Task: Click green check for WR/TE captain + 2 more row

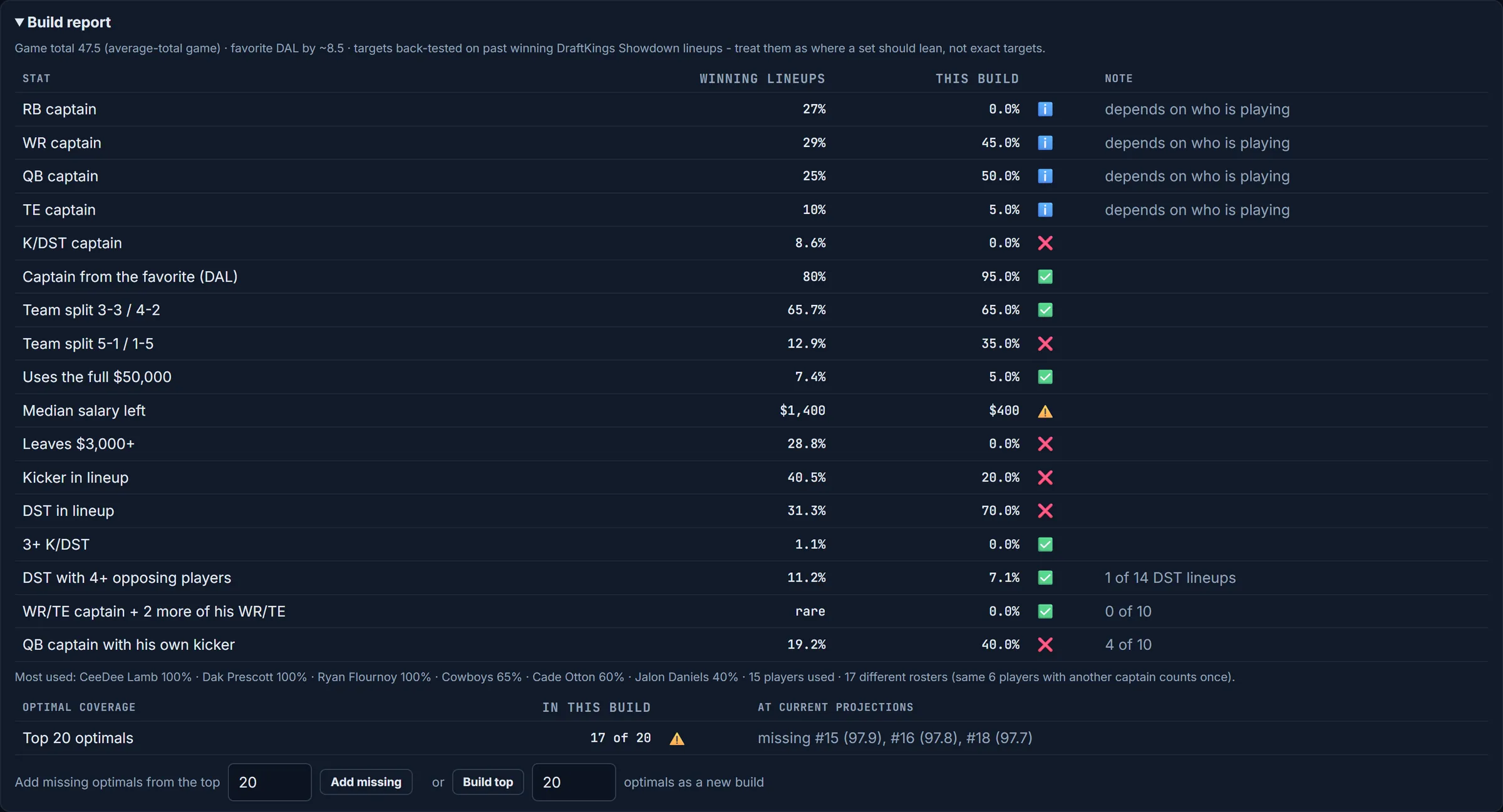Action: coord(1045,612)
